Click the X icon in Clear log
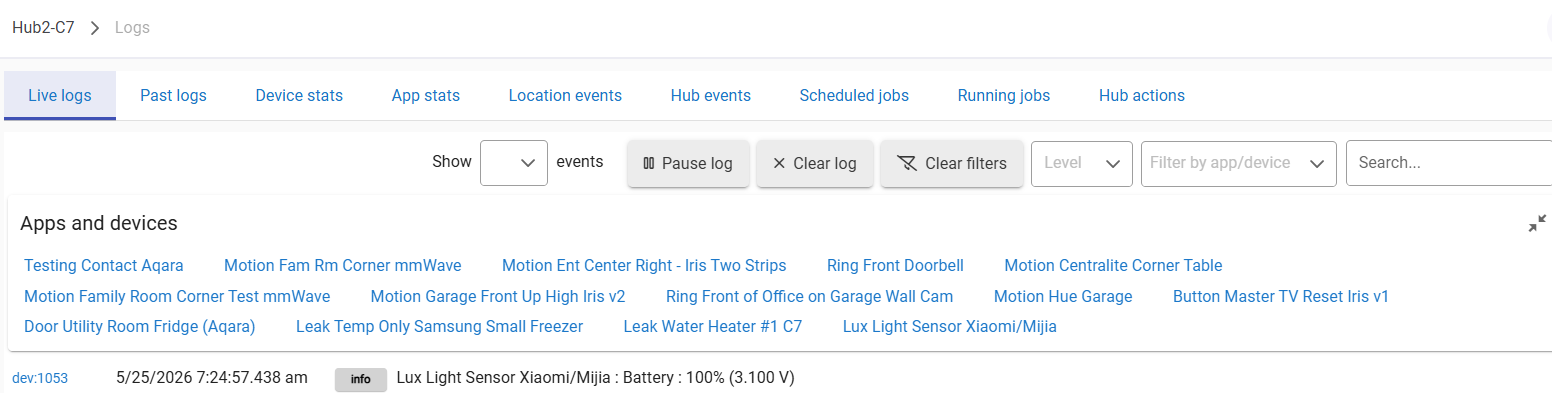Viewport: 1552px width, 393px height. pyautogui.click(x=779, y=163)
